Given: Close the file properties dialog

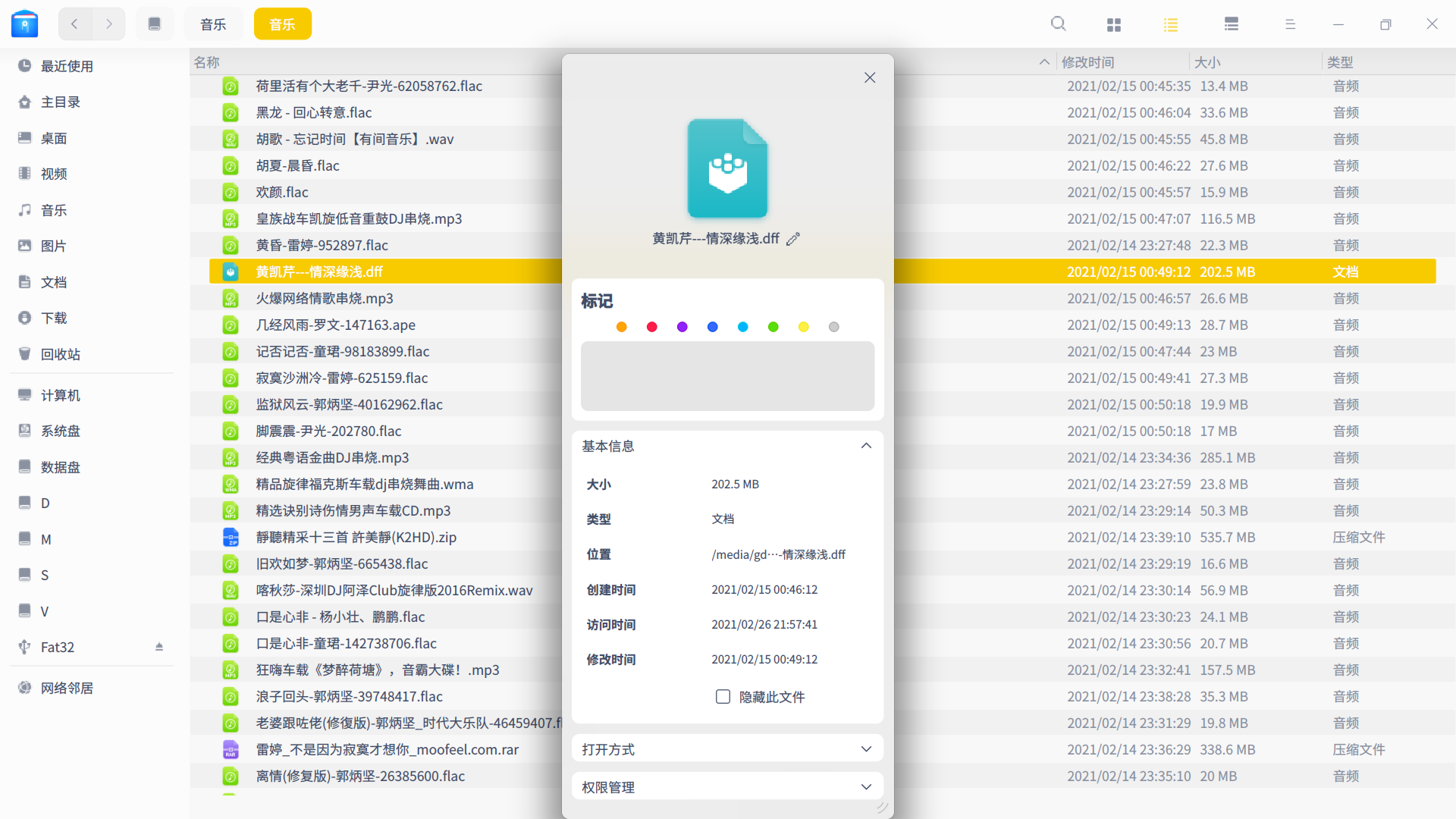Looking at the screenshot, I should (x=870, y=77).
